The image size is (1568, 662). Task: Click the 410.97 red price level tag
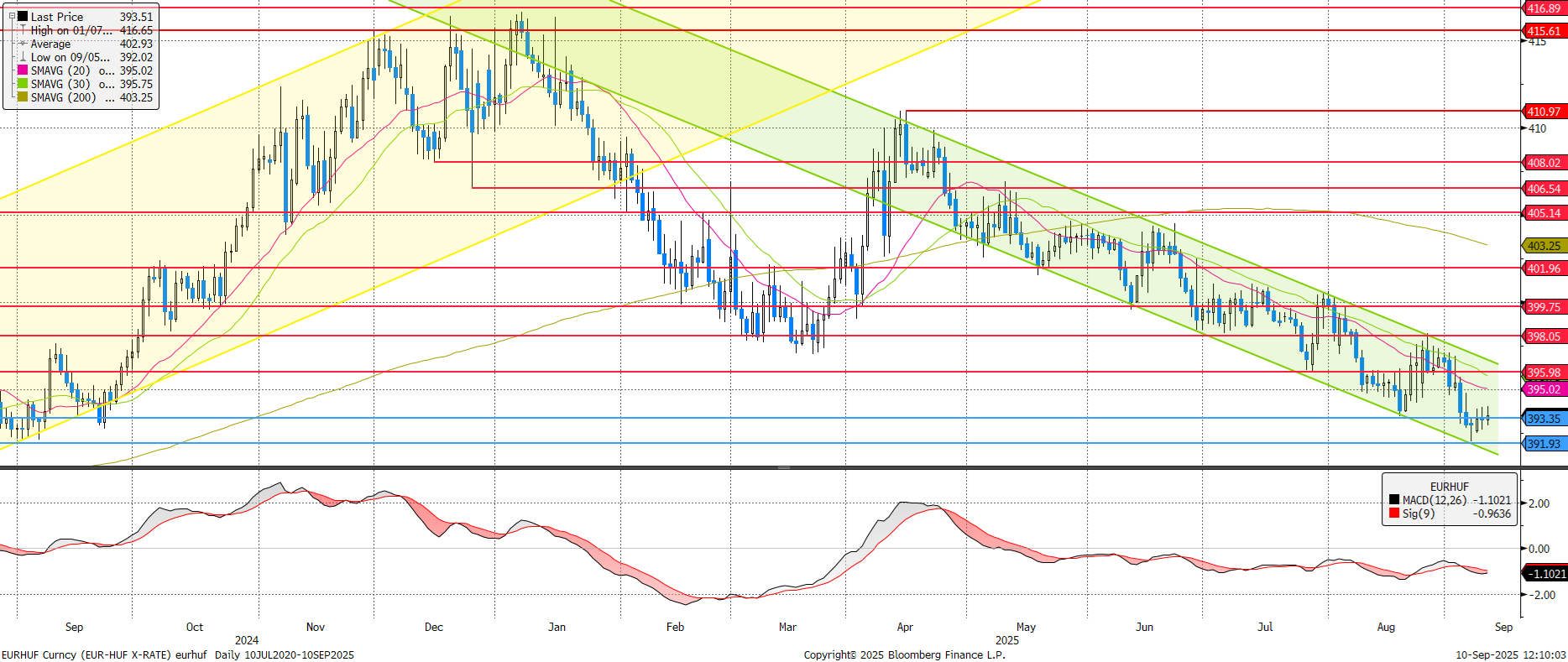point(1544,112)
